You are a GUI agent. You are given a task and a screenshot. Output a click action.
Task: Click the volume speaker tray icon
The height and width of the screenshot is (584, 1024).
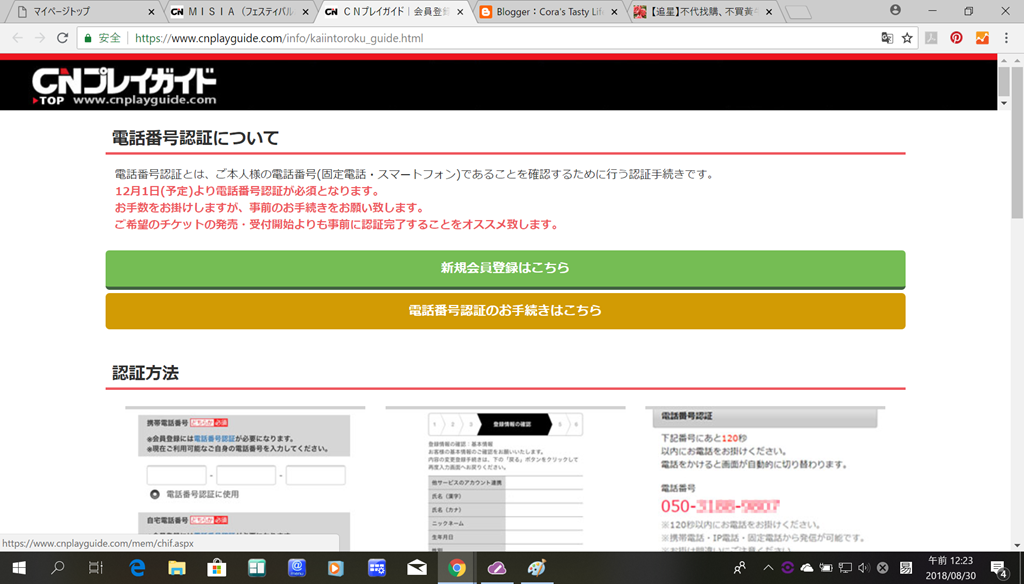(x=863, y=568)
